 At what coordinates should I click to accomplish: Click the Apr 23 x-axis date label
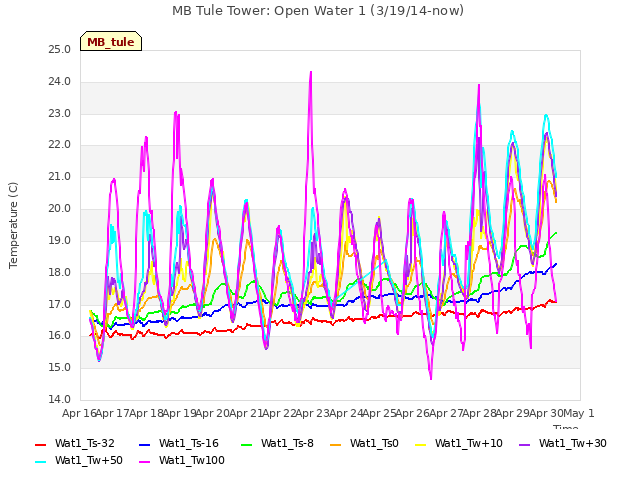tap(313, 414)
